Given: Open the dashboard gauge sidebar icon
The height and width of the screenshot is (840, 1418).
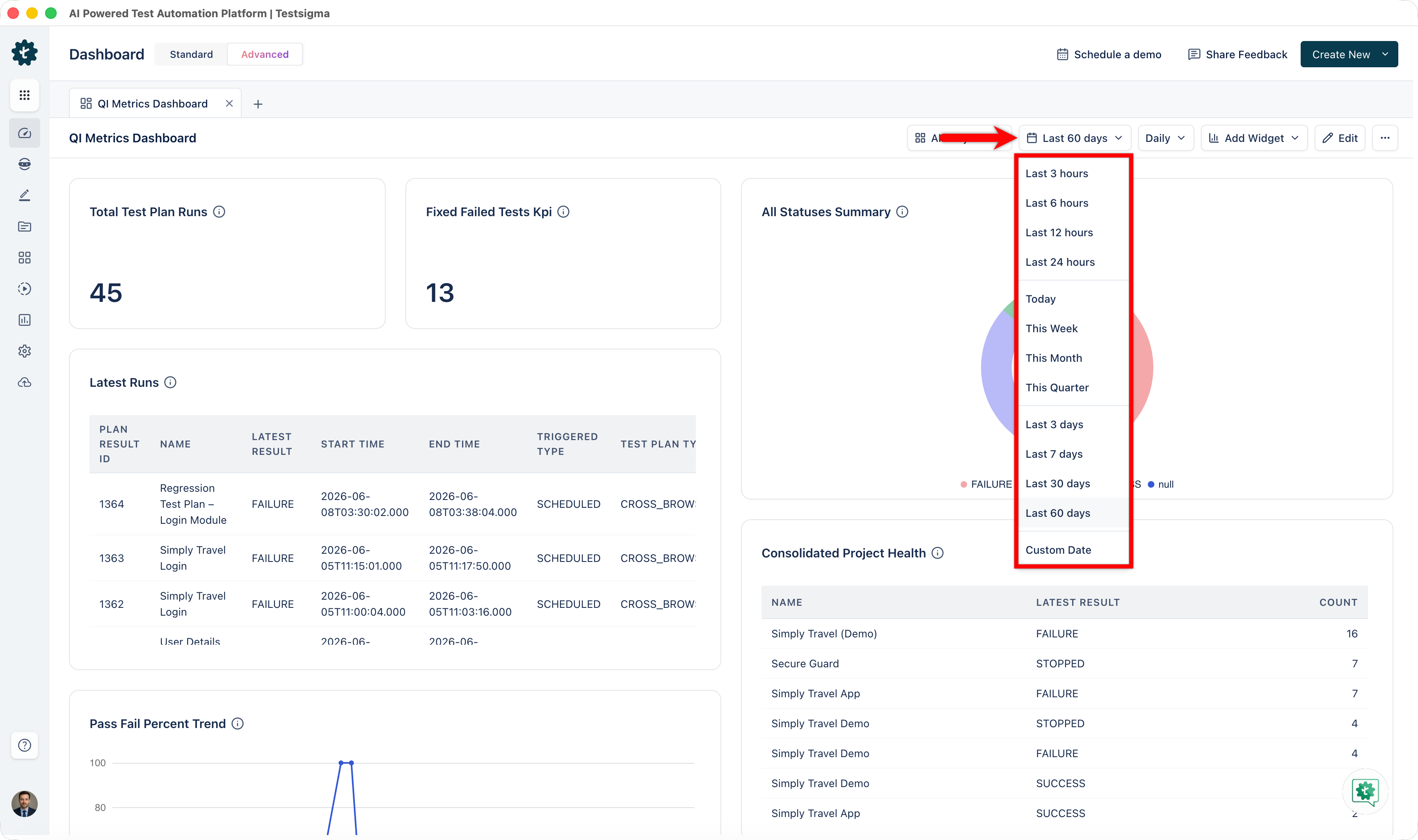Looking at the screenshot, I should click(x=24, y=133).
